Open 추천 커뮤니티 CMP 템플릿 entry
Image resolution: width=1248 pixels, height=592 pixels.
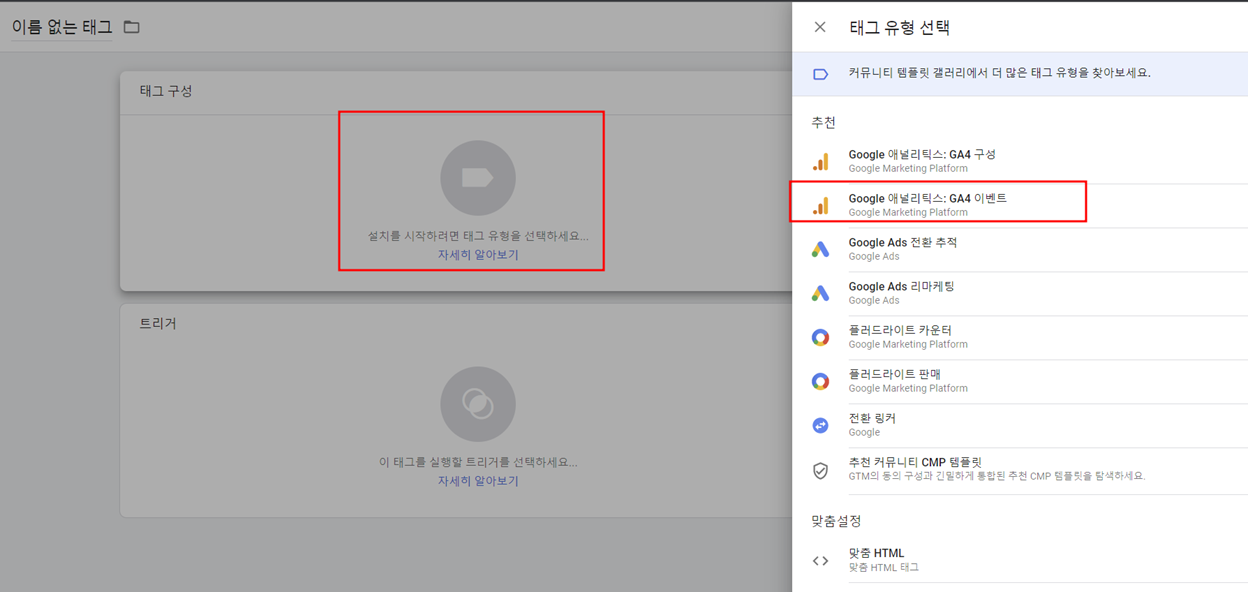pos(1020,469)
